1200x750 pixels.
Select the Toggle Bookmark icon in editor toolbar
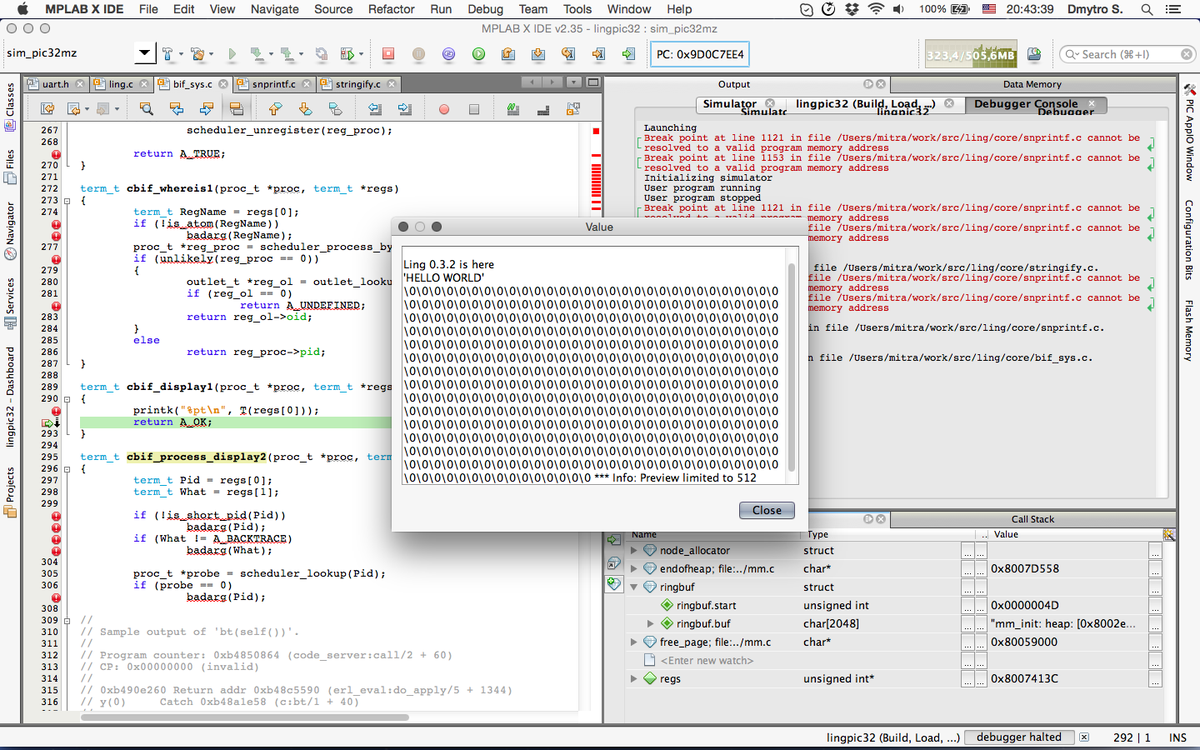tap(334, 110)
